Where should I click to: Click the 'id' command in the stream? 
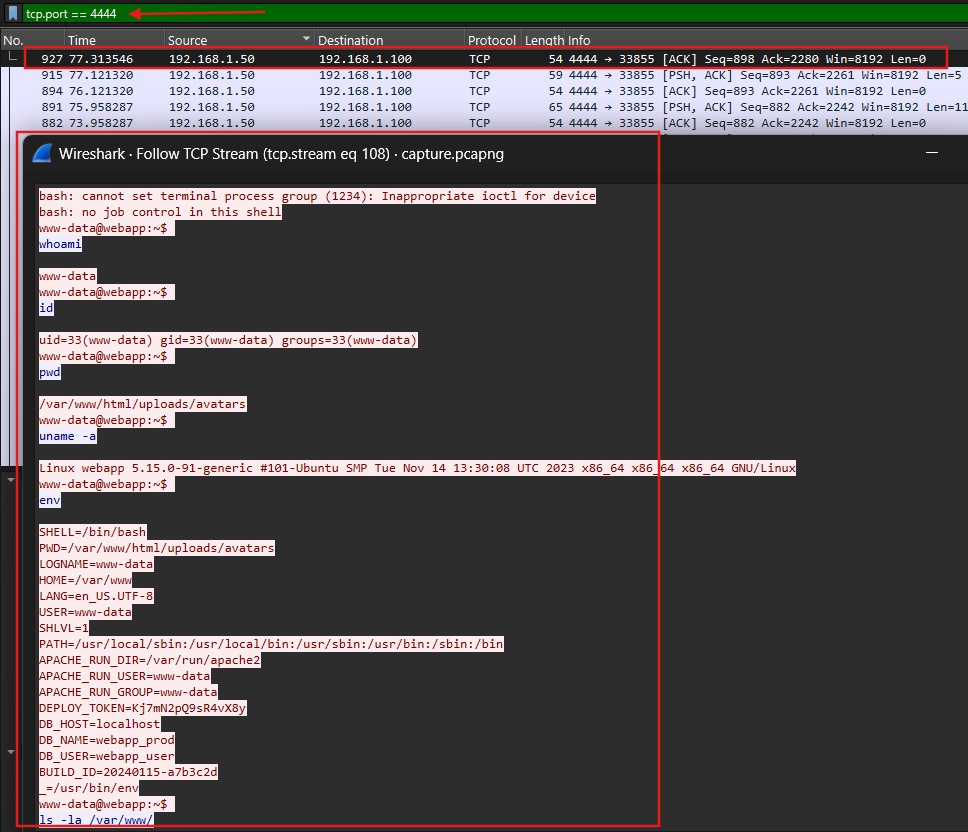point(46,308)
